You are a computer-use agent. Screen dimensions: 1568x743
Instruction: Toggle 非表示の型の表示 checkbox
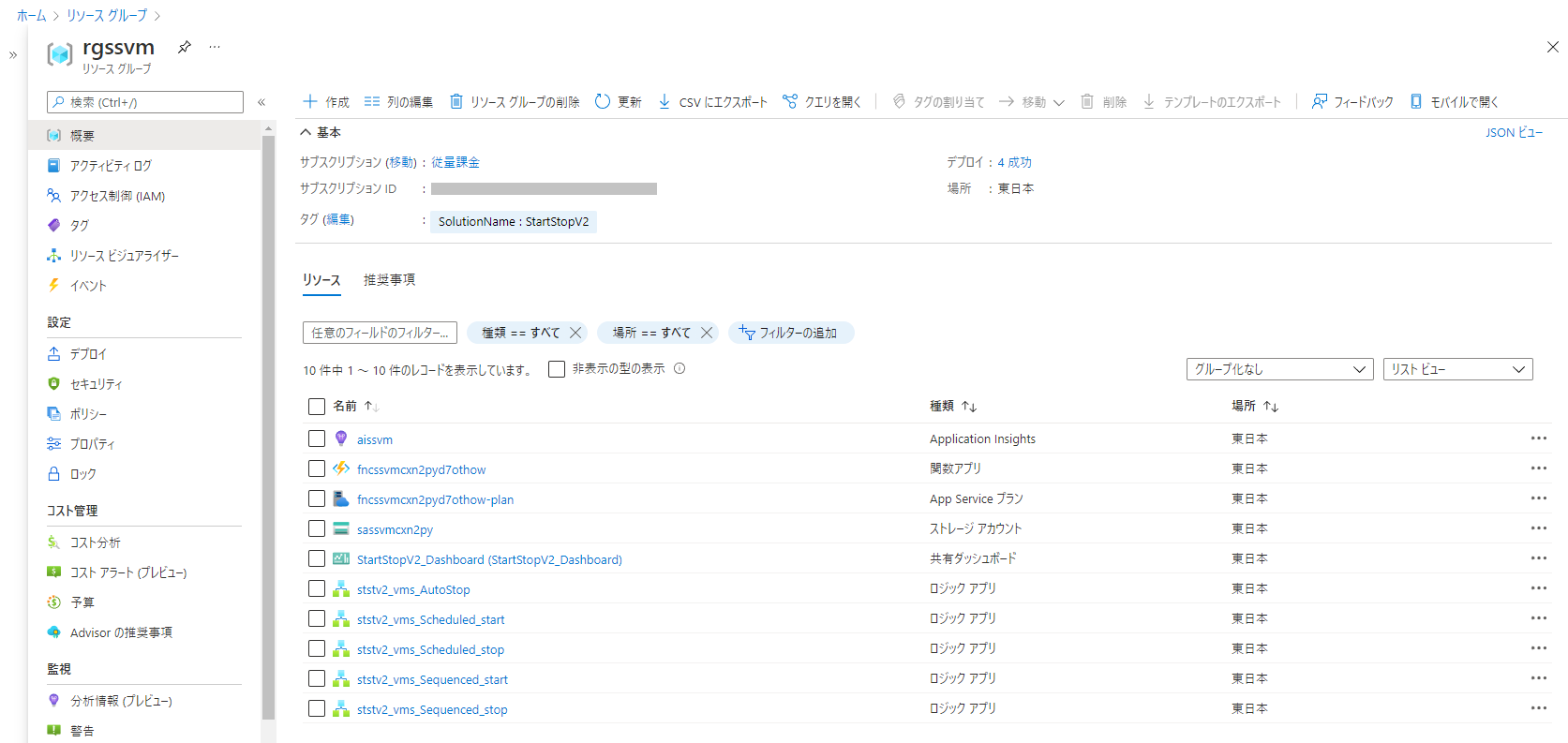tap(557, 369)
